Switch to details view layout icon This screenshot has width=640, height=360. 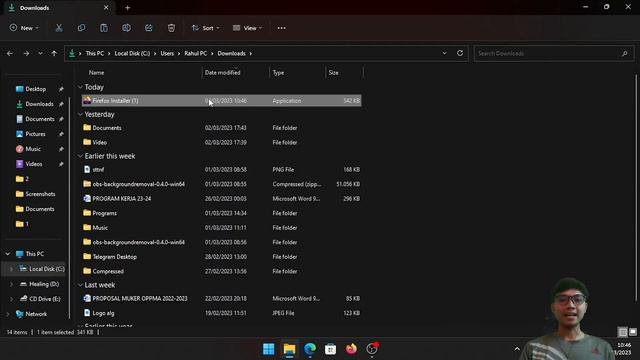click(622, 332)
